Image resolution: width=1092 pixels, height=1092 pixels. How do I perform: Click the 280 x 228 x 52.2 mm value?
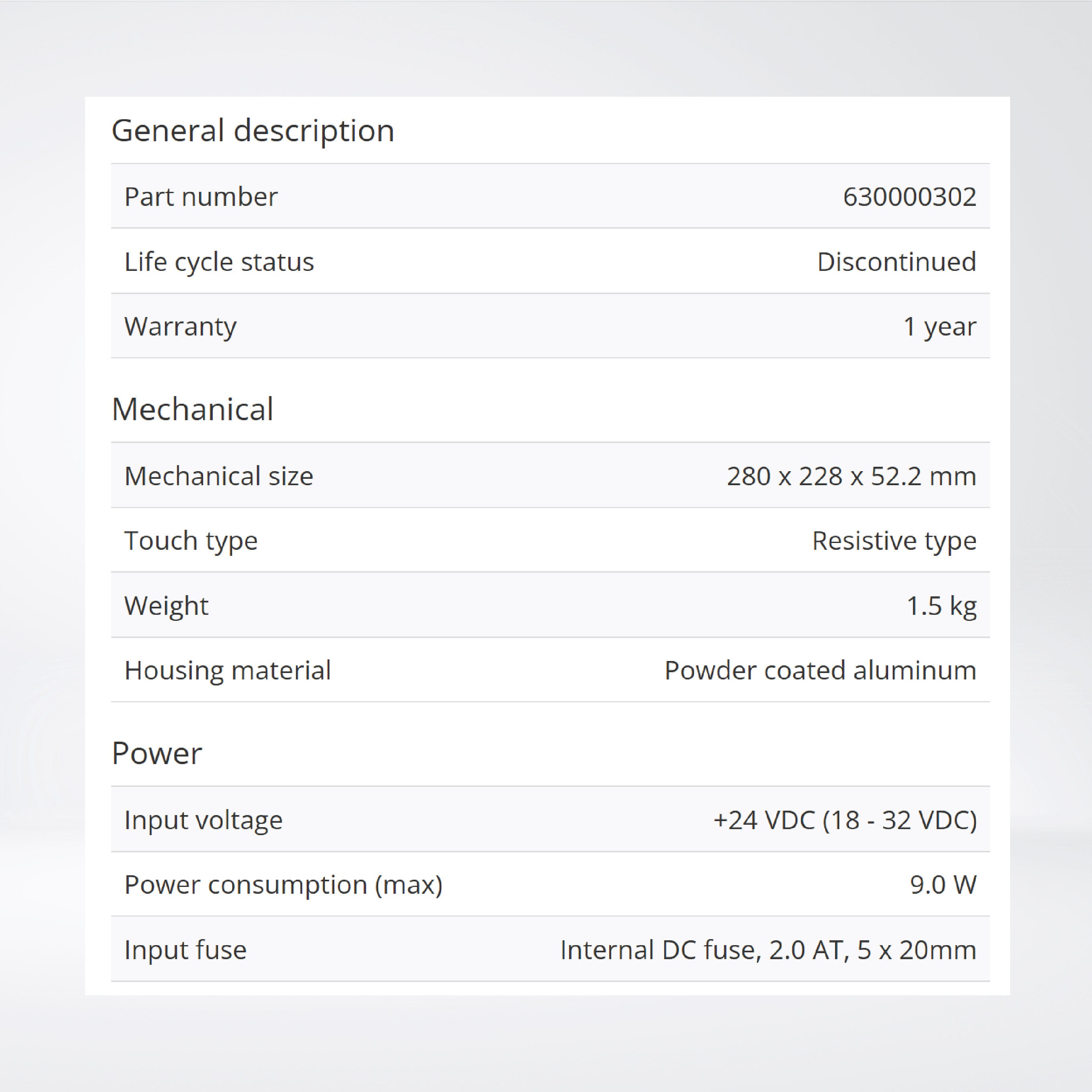point(851,475)
